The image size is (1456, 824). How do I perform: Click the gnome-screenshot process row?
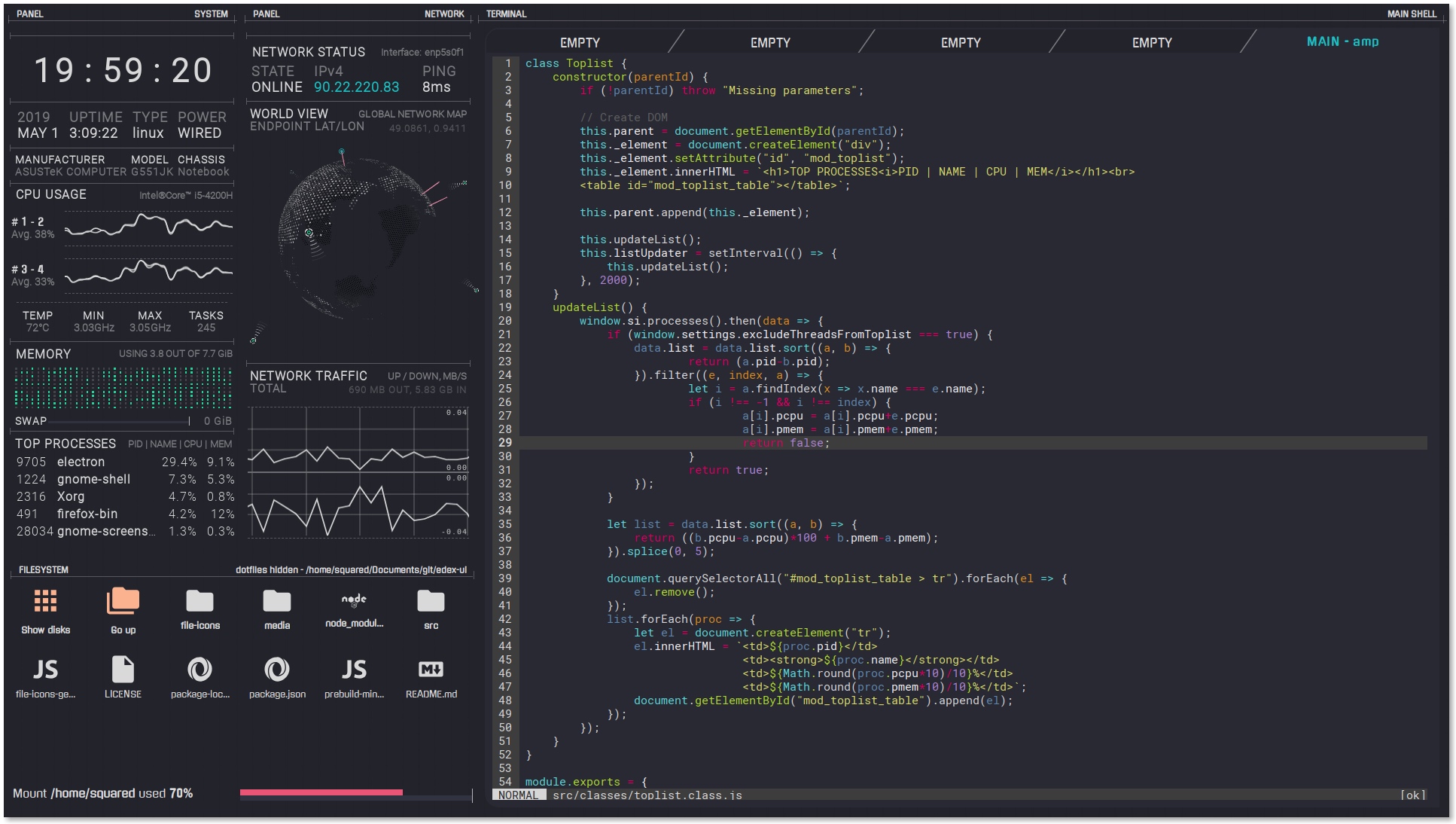coord(125,531)
